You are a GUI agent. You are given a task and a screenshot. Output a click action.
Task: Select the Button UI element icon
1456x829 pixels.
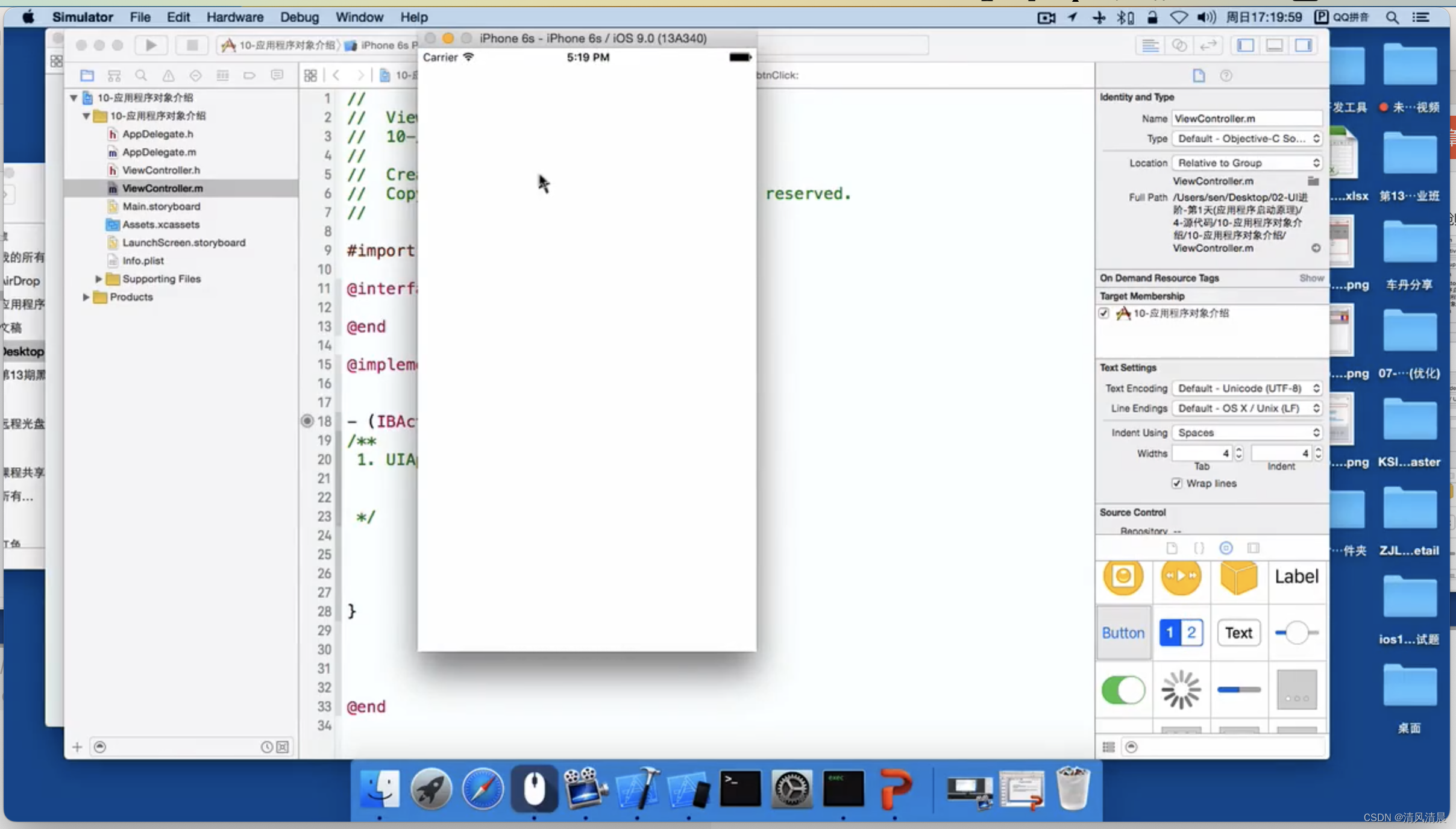(x=1123, y=632)
